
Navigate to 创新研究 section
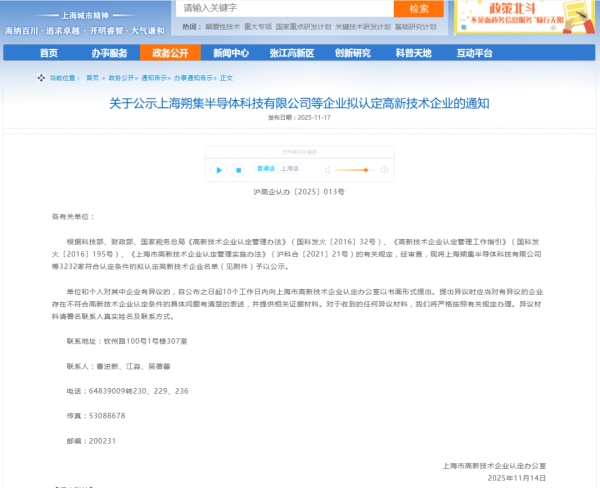(353, 52)
